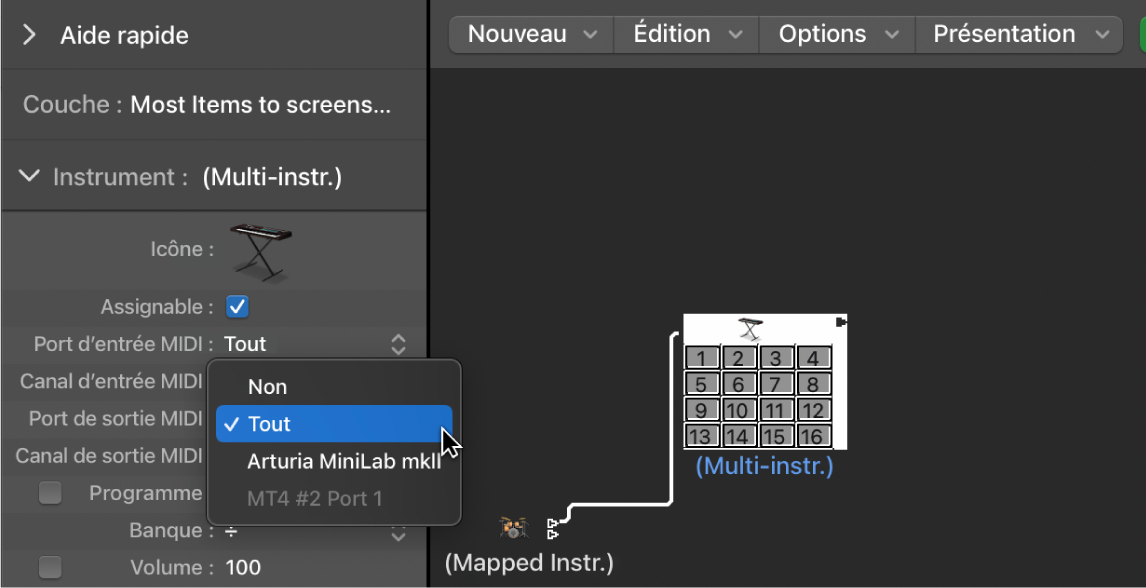Check the Volume checkbox
The height and width of the screenshot is (588, 1146).
point(50,567)
